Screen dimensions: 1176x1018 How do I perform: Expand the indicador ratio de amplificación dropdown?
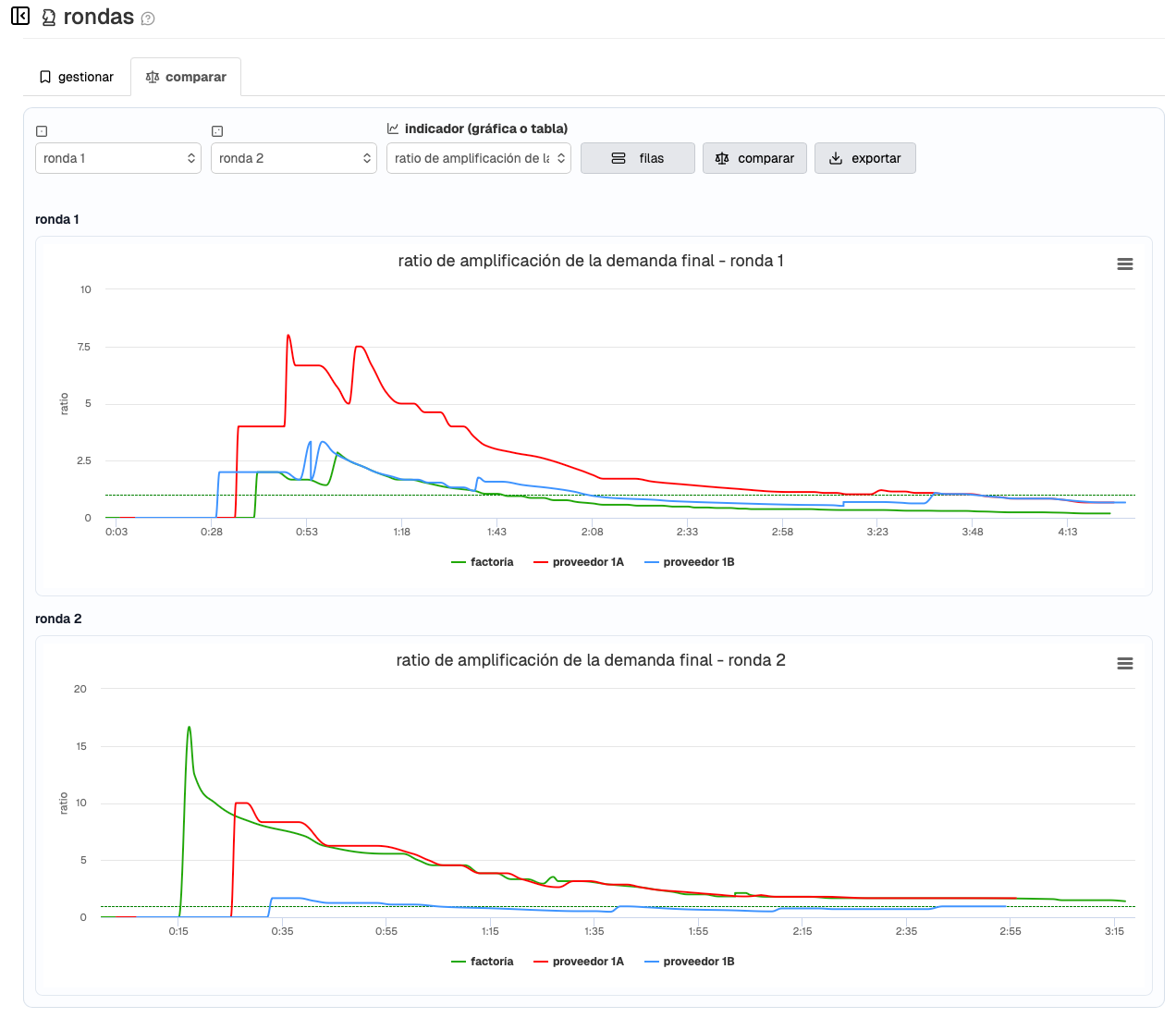[479, 158]
